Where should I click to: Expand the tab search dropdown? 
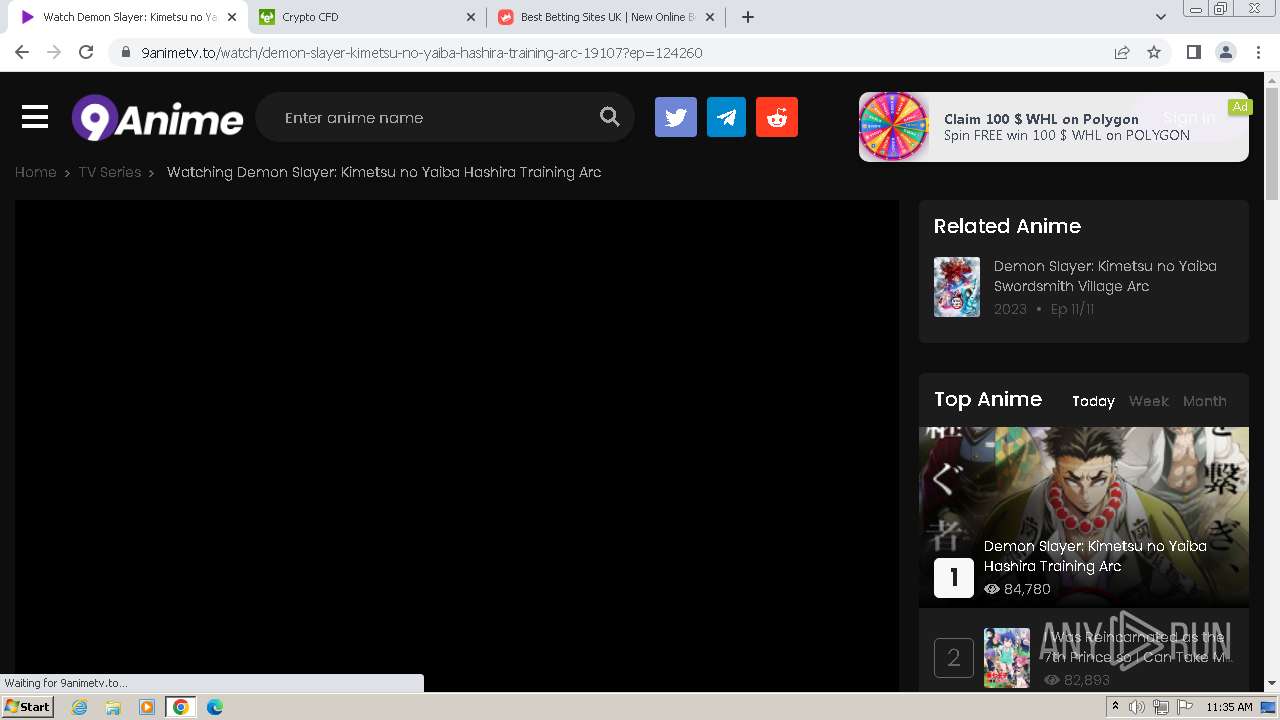(1161, 17)
